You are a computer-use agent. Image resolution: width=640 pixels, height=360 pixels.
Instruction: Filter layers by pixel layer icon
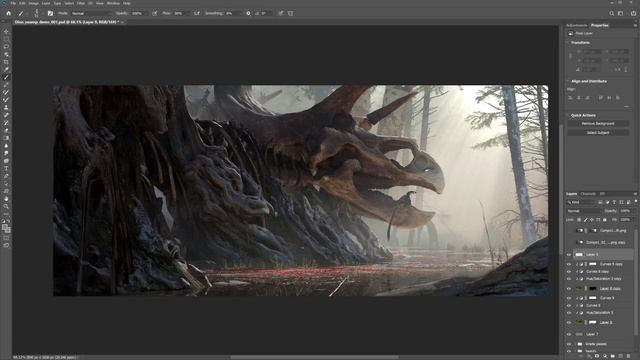pos(600,202)
